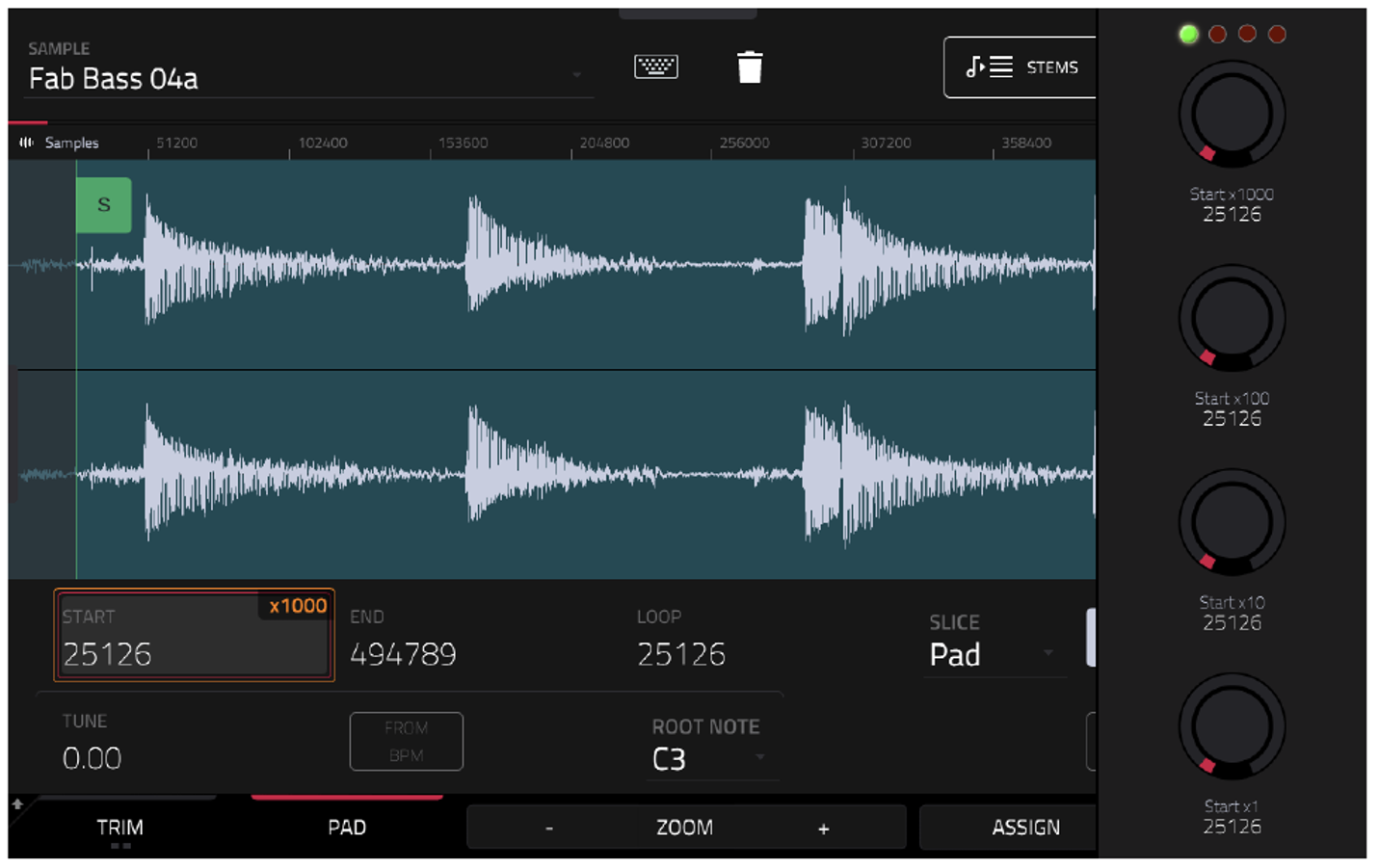This screenshot has height=868, width=1379.
Task: Click the x1000 multiplier badge on Start
Action: 298,606
